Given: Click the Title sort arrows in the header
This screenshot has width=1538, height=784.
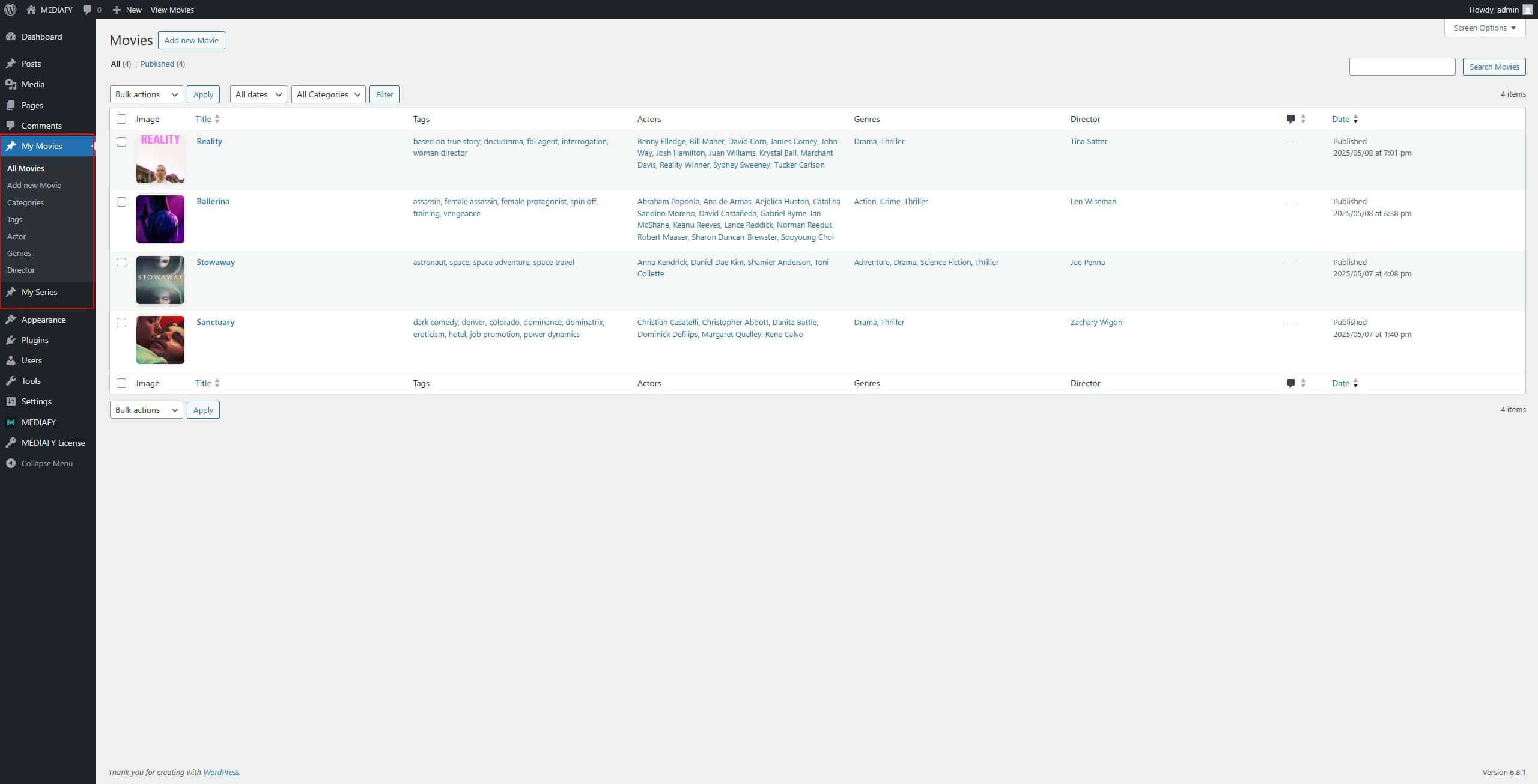Looking at the screenshot, I should point(217,119).
